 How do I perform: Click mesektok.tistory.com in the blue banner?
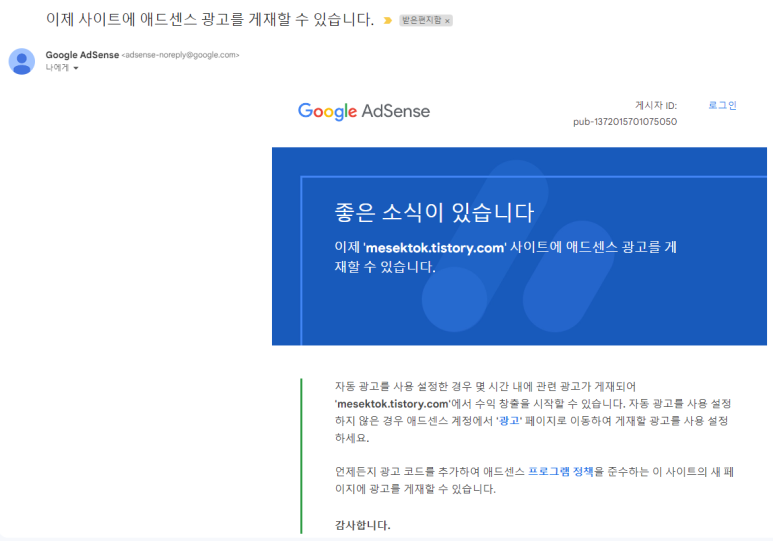tap(435, 248)
